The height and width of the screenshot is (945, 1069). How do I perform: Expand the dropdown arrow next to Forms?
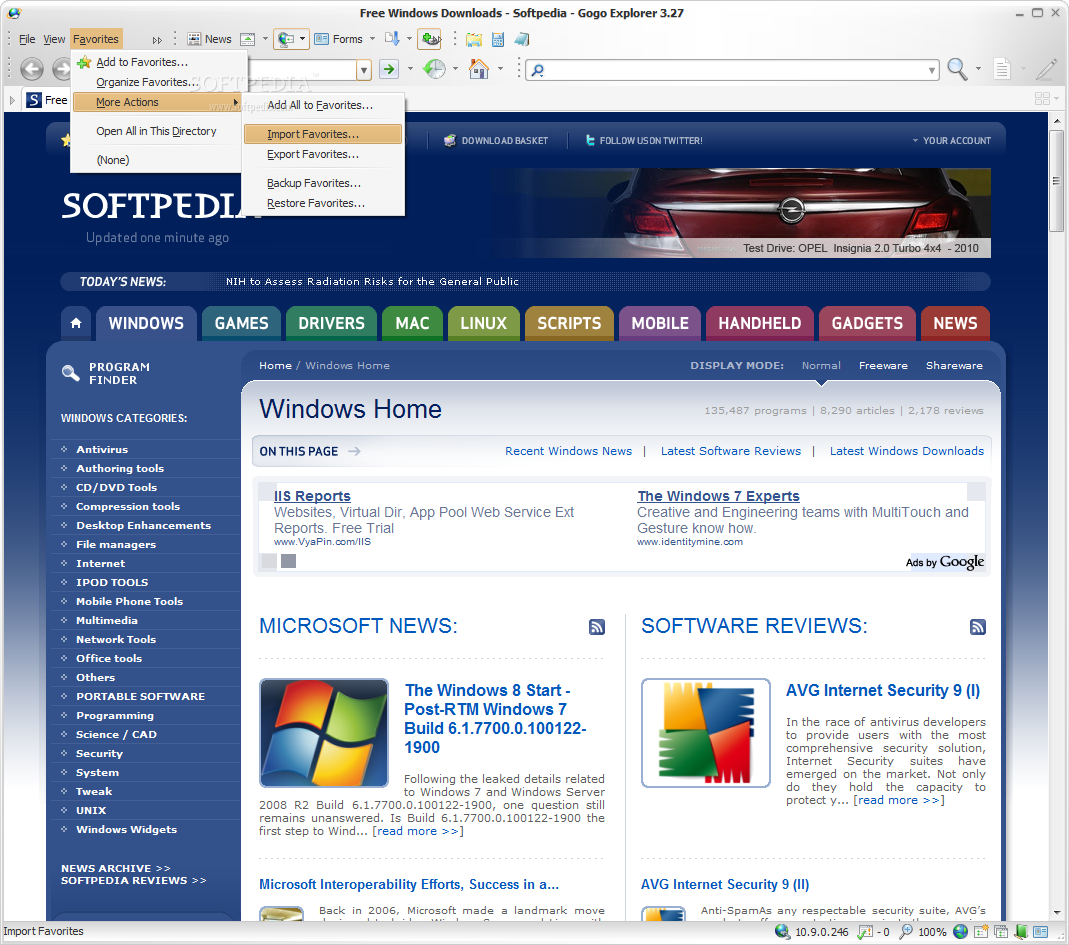pyautogui.click(x=372, y=39)
